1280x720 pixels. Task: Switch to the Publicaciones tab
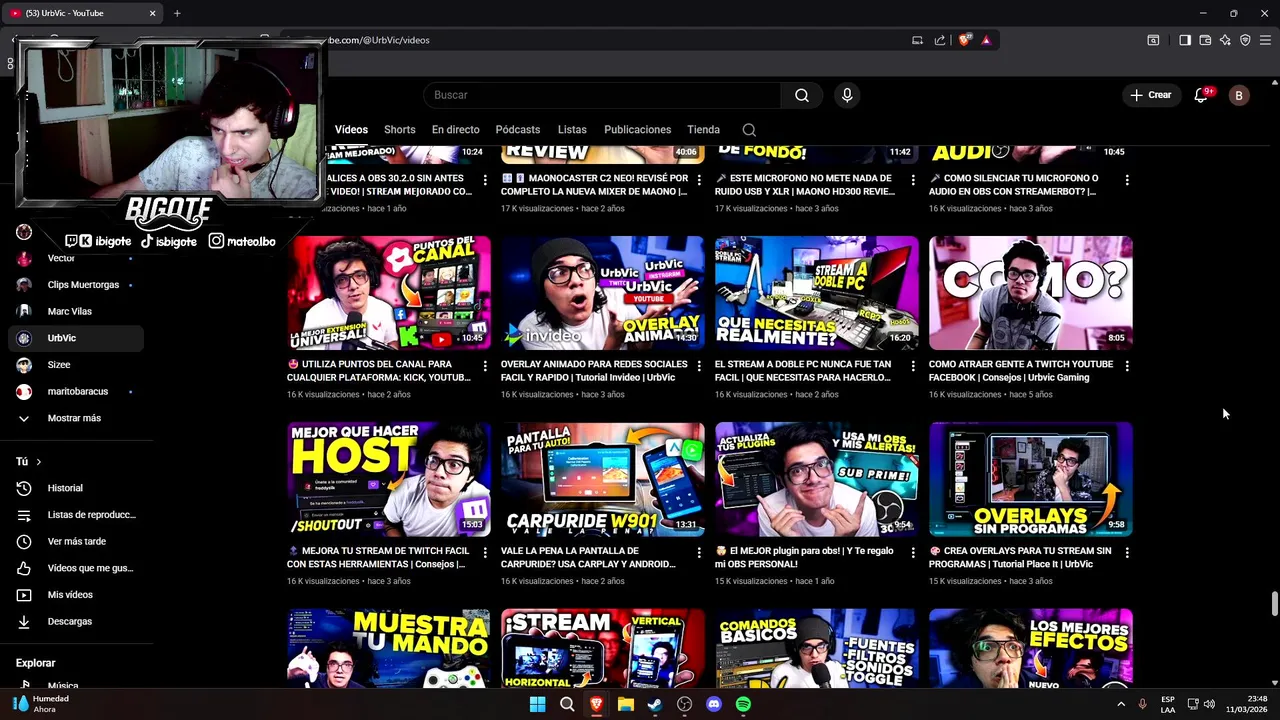637,130
